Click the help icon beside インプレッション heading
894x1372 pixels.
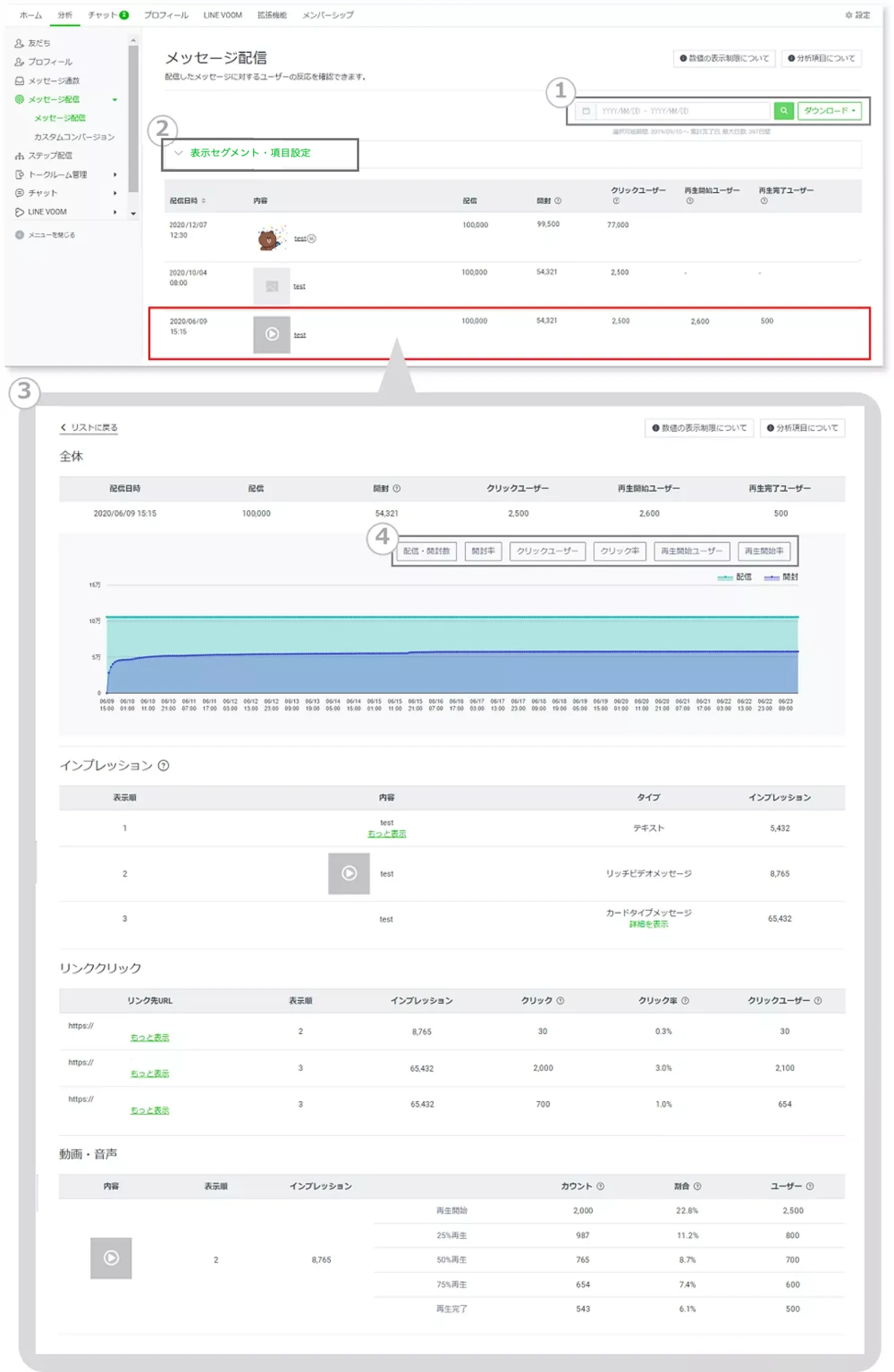tap(163, 765)
